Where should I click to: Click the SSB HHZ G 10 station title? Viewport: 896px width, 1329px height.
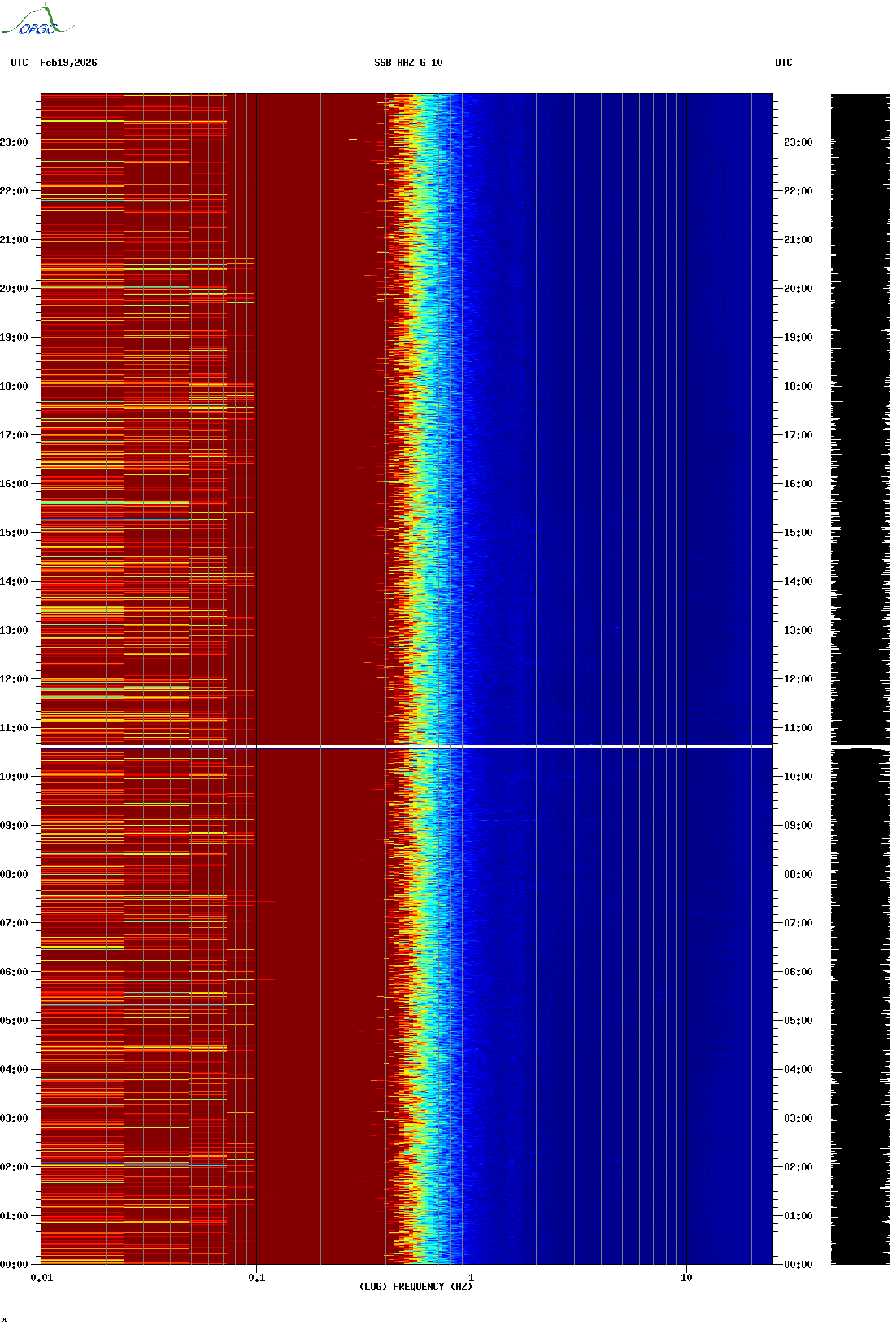click(x=408, y=63)
